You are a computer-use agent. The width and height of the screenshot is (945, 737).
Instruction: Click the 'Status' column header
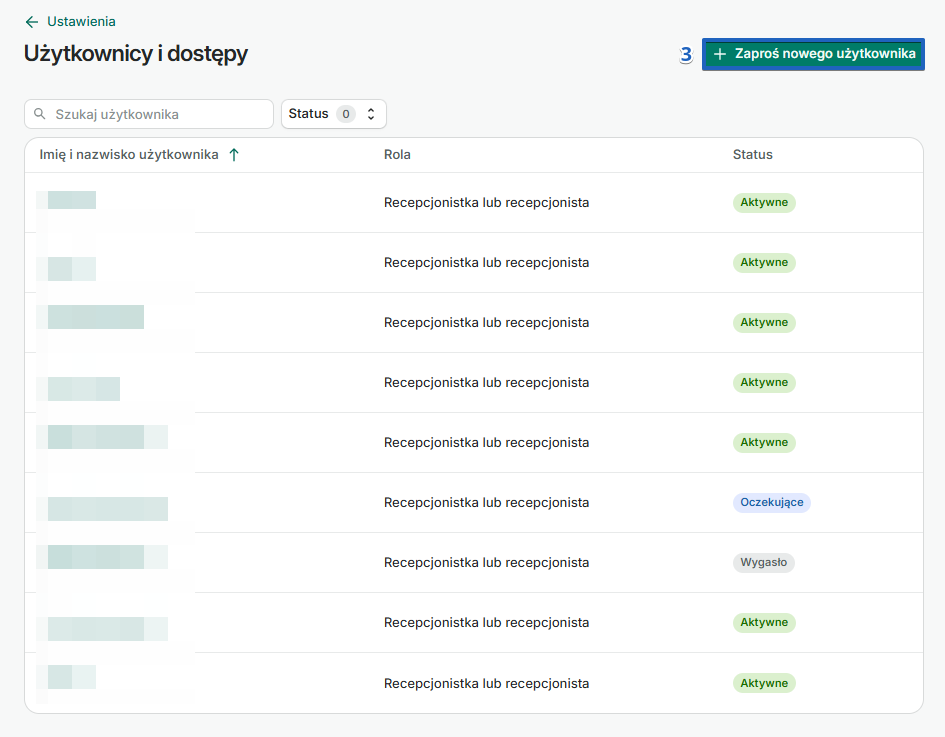pos(751,154)
